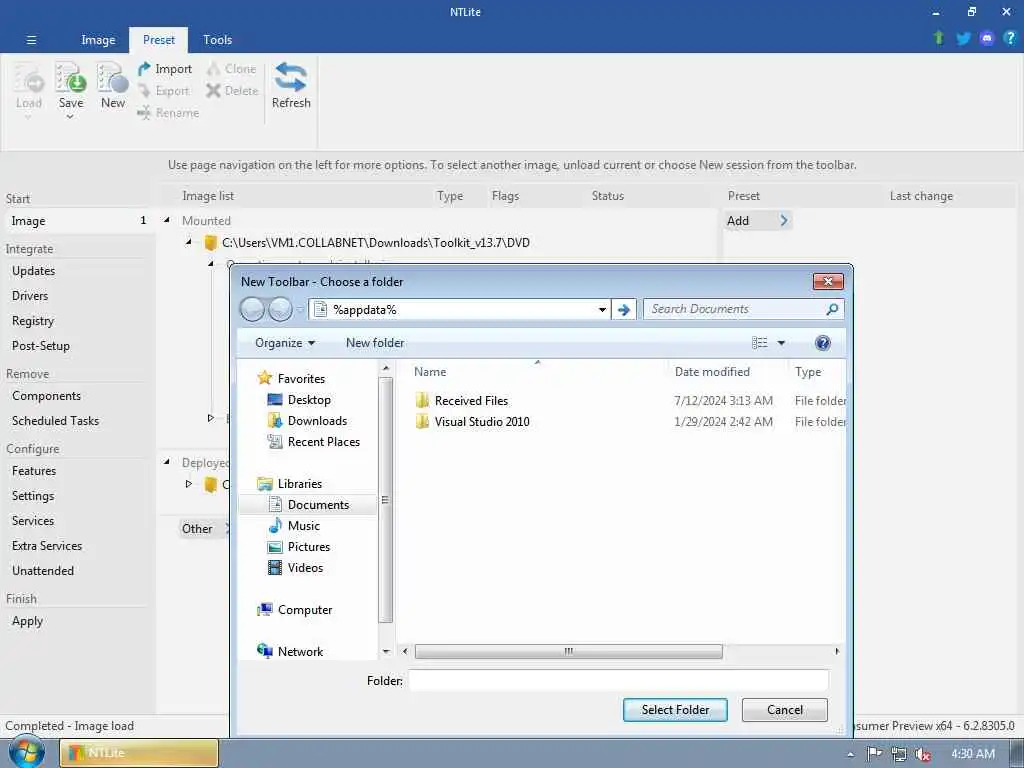Open Unattended page in sidebar

[x=43, y=571]
